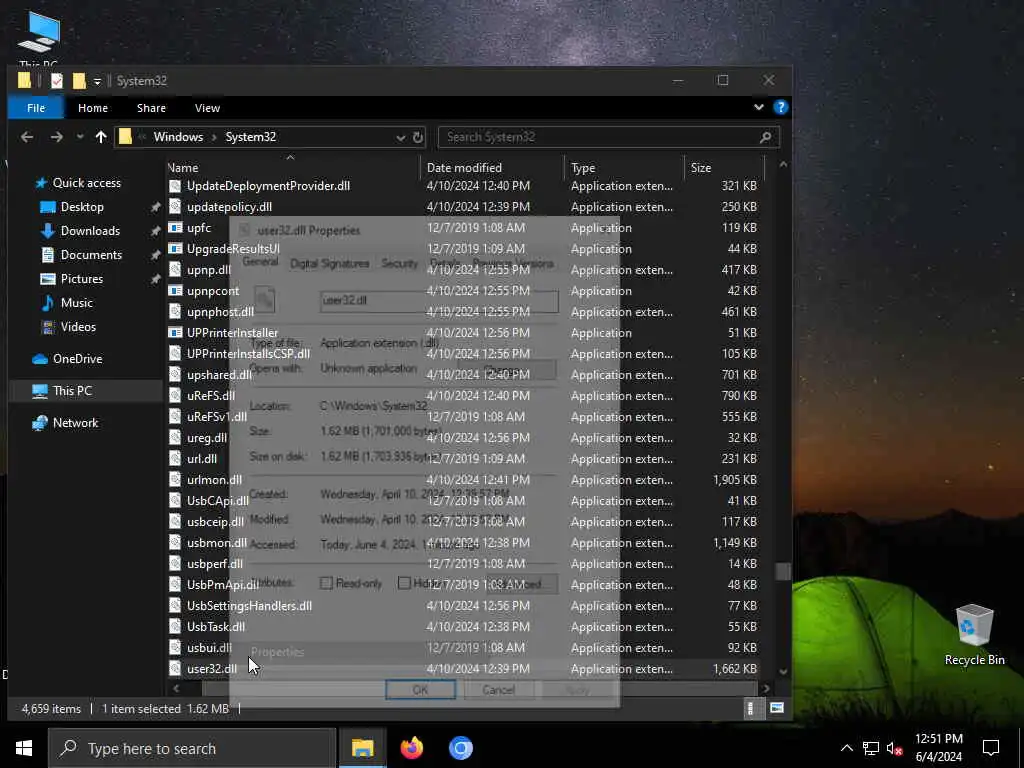Click the pin icon beside Downloads
Image resolution: width=1024 pixels, height=768 pixels.
point(155,231)
